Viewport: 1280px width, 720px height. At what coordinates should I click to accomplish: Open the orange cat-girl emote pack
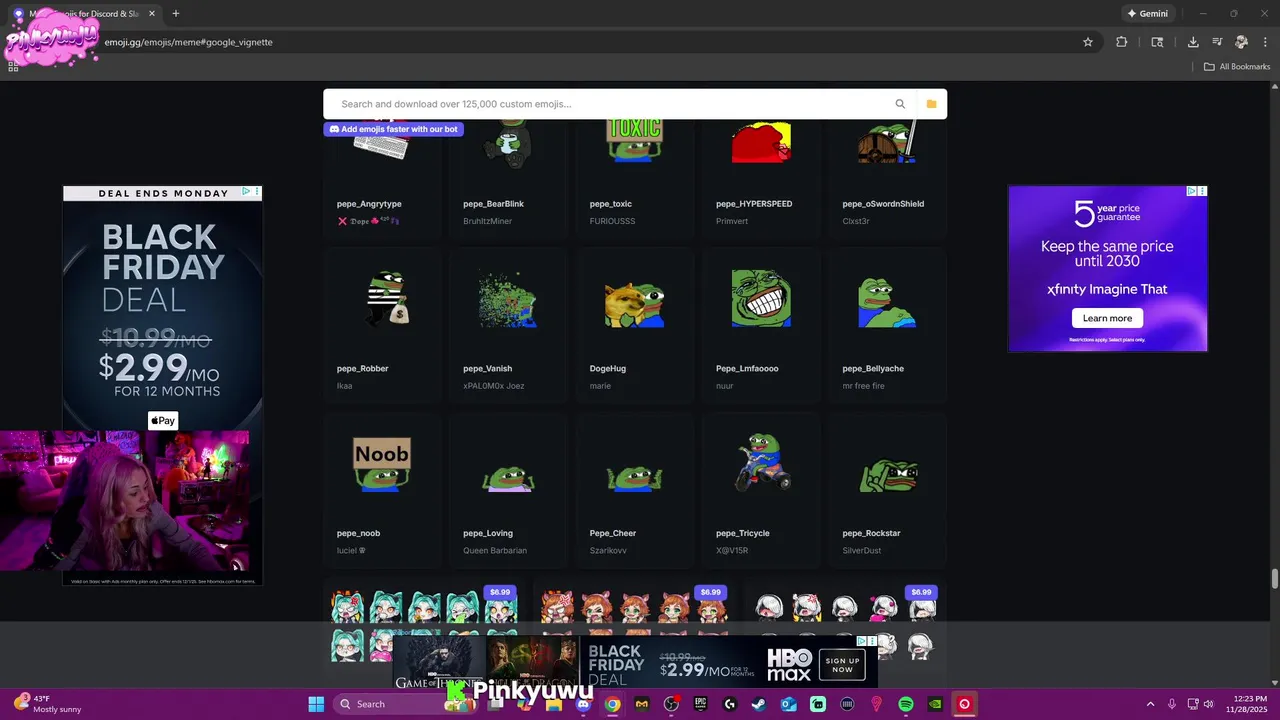point(634,610)
